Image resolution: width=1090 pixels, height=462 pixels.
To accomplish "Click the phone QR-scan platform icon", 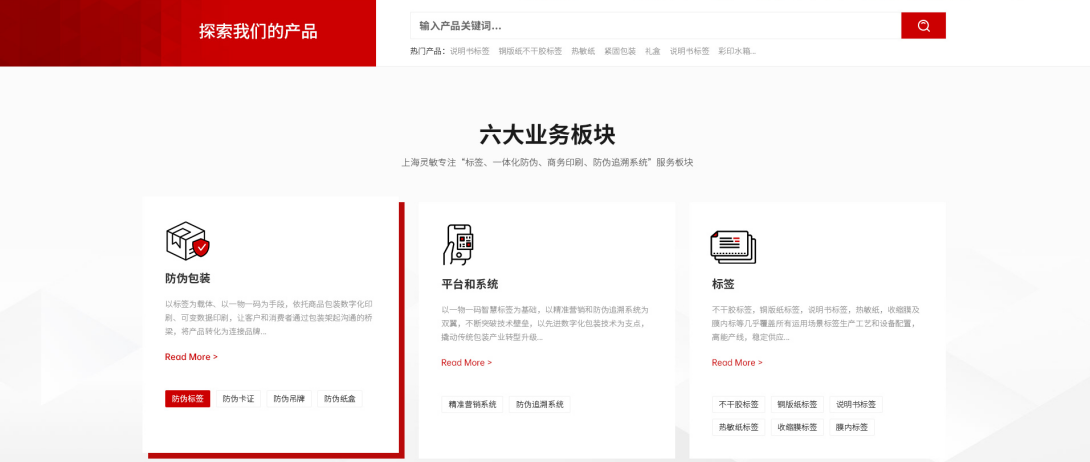I will tap(458, 245).
